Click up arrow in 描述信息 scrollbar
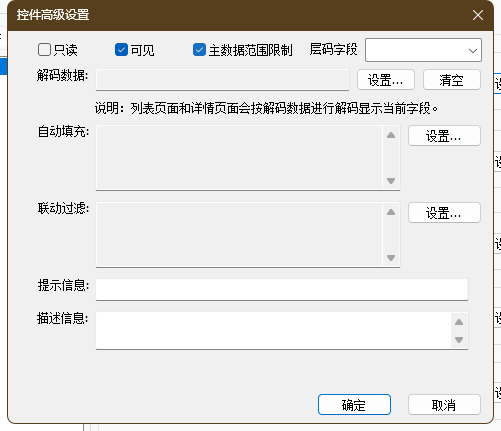Viewport: 501px width, 431px height. (x=459, y=322)
